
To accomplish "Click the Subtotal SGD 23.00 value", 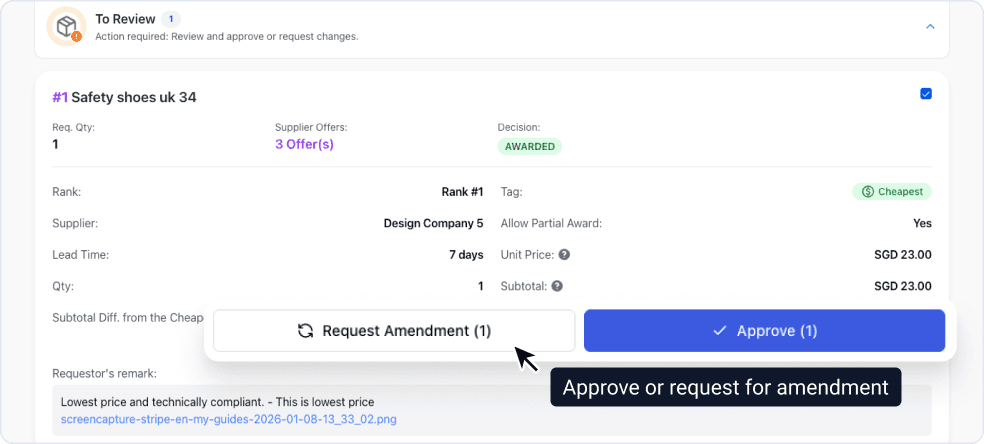I will [902, 286].
